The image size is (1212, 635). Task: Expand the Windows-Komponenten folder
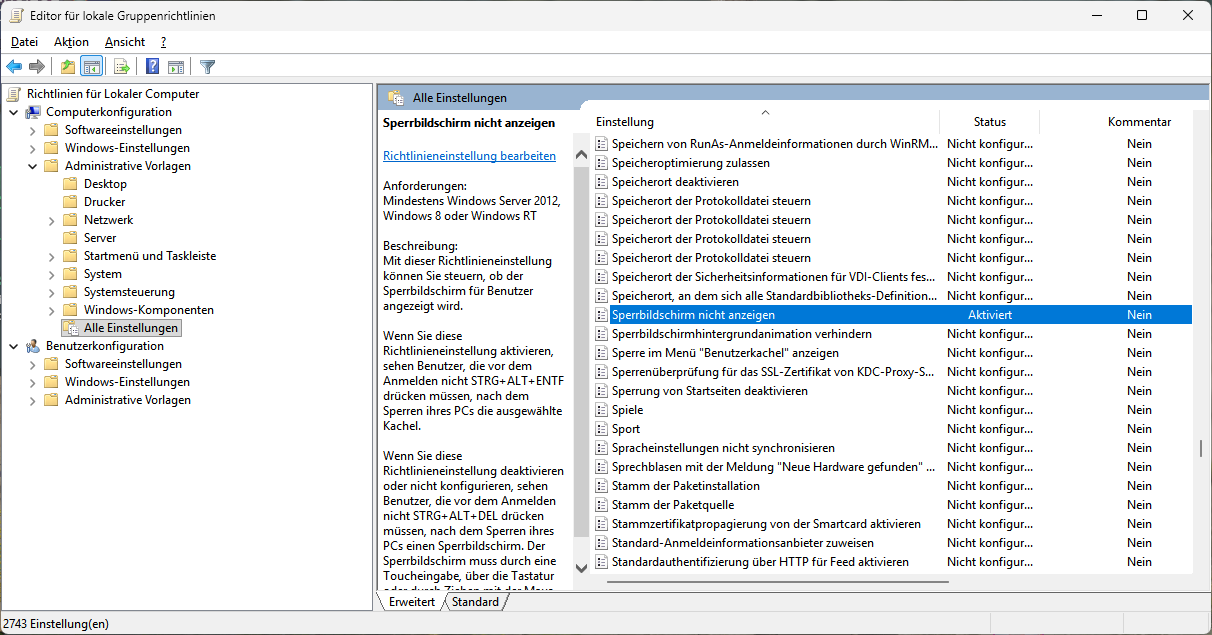(x=51, y=310)
